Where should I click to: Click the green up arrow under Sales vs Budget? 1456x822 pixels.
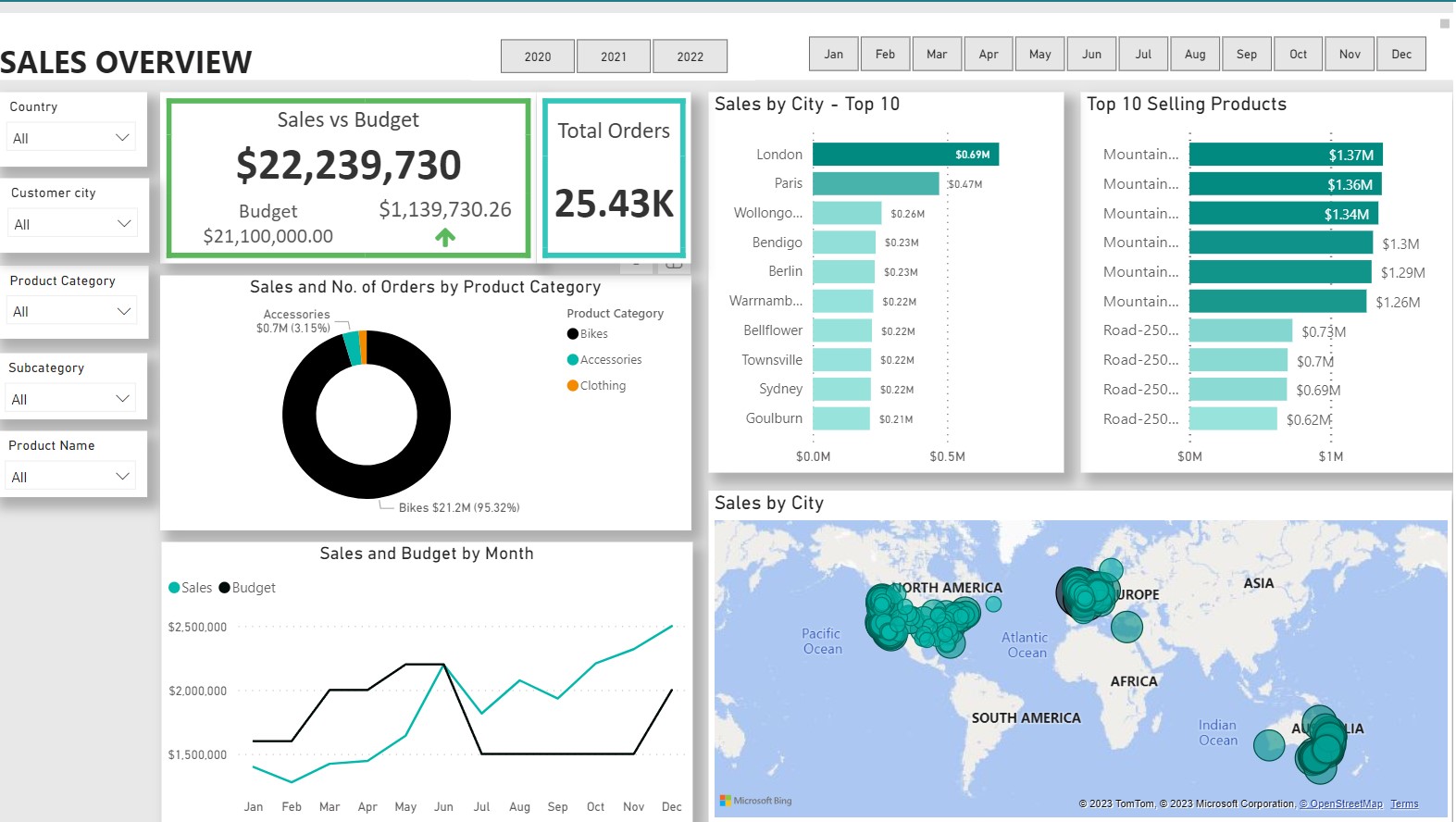click(445, 238)
